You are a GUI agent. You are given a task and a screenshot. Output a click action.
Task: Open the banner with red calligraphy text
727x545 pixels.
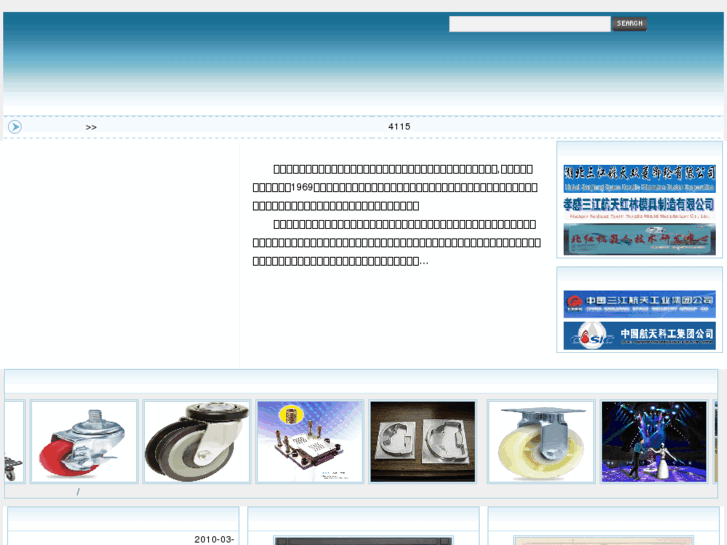[639, 239]
